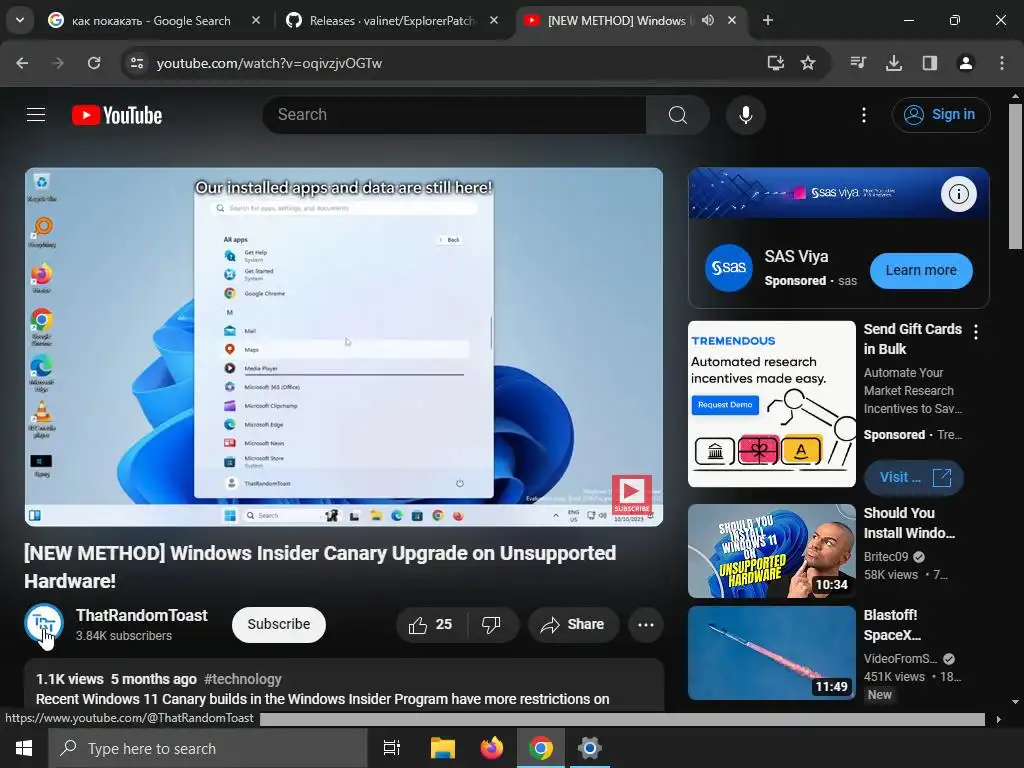
Task: Click Visit on the gift cards ad
Action: pyautogui.click(x=914, y=477)
